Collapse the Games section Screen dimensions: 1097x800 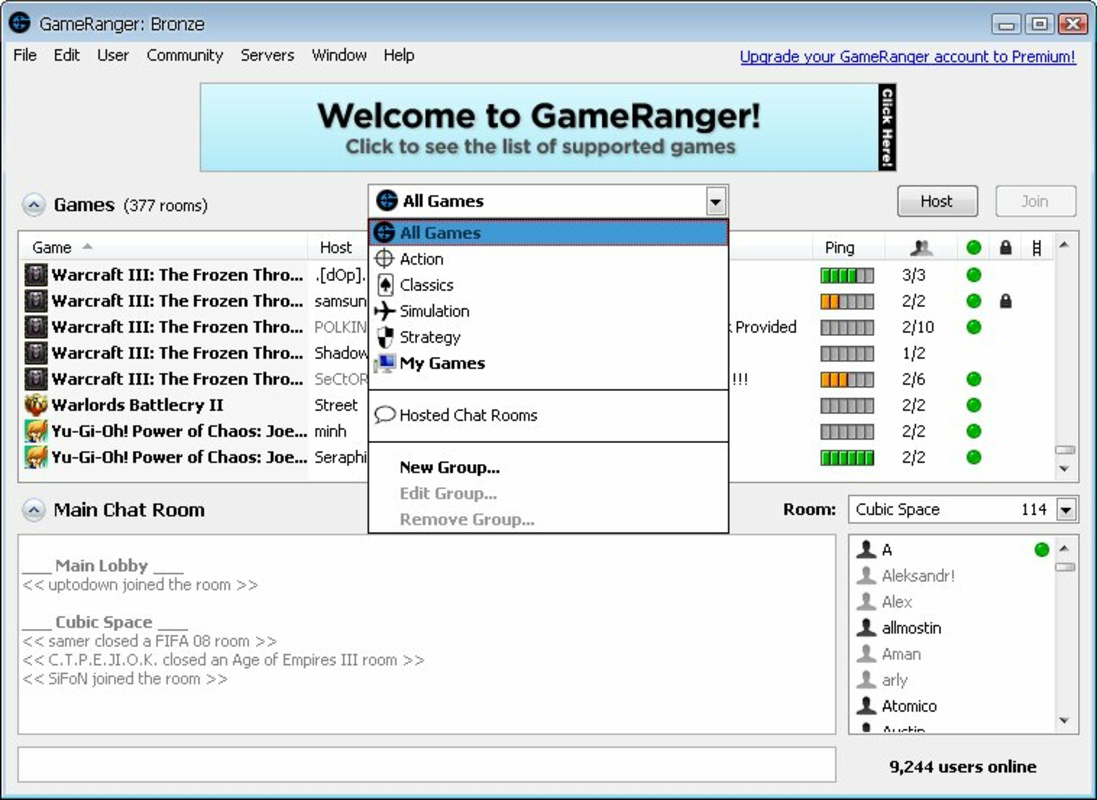(x=33, y=205)
